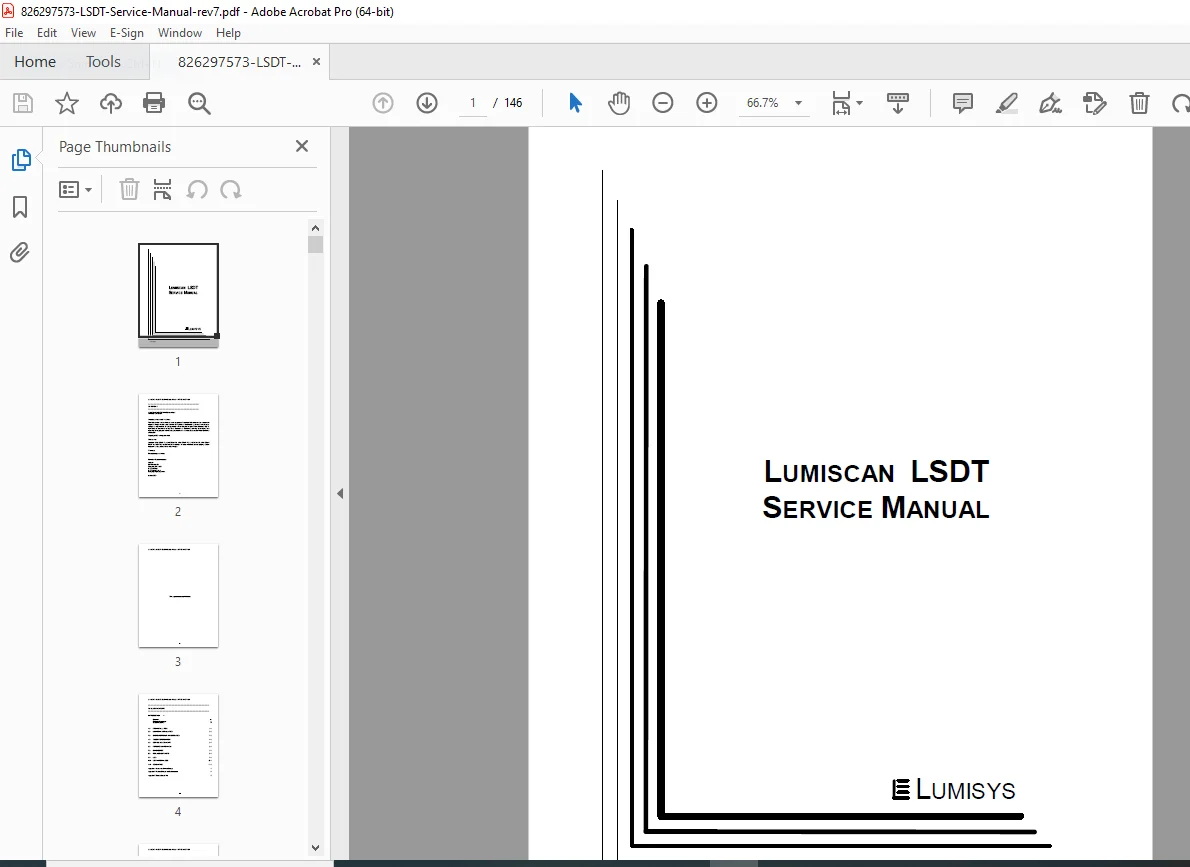Activate the Hand pan tool
Image resolution: width=1190 pixels, height=867 pixels.
(619, 102)
